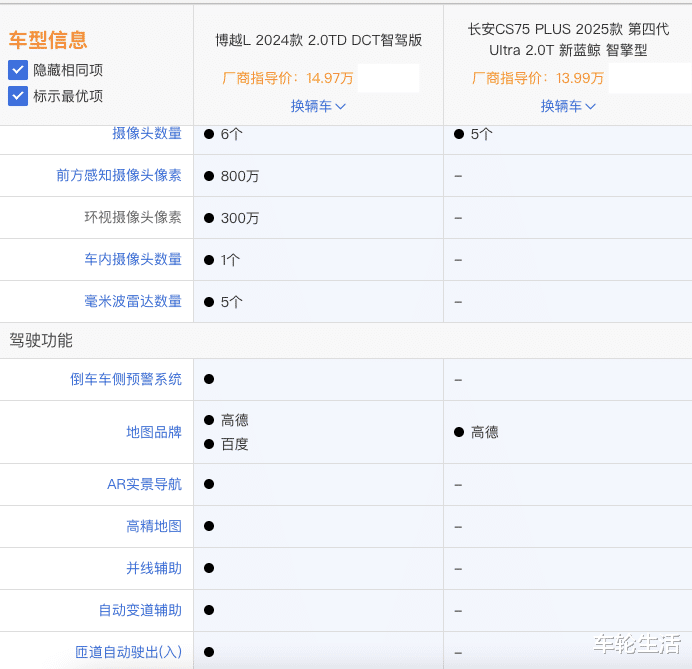The height and width of the screenshot is (669, 692).
Task: Select 高德 in the 长安CS75 column
Action: [x=485, y=432]
